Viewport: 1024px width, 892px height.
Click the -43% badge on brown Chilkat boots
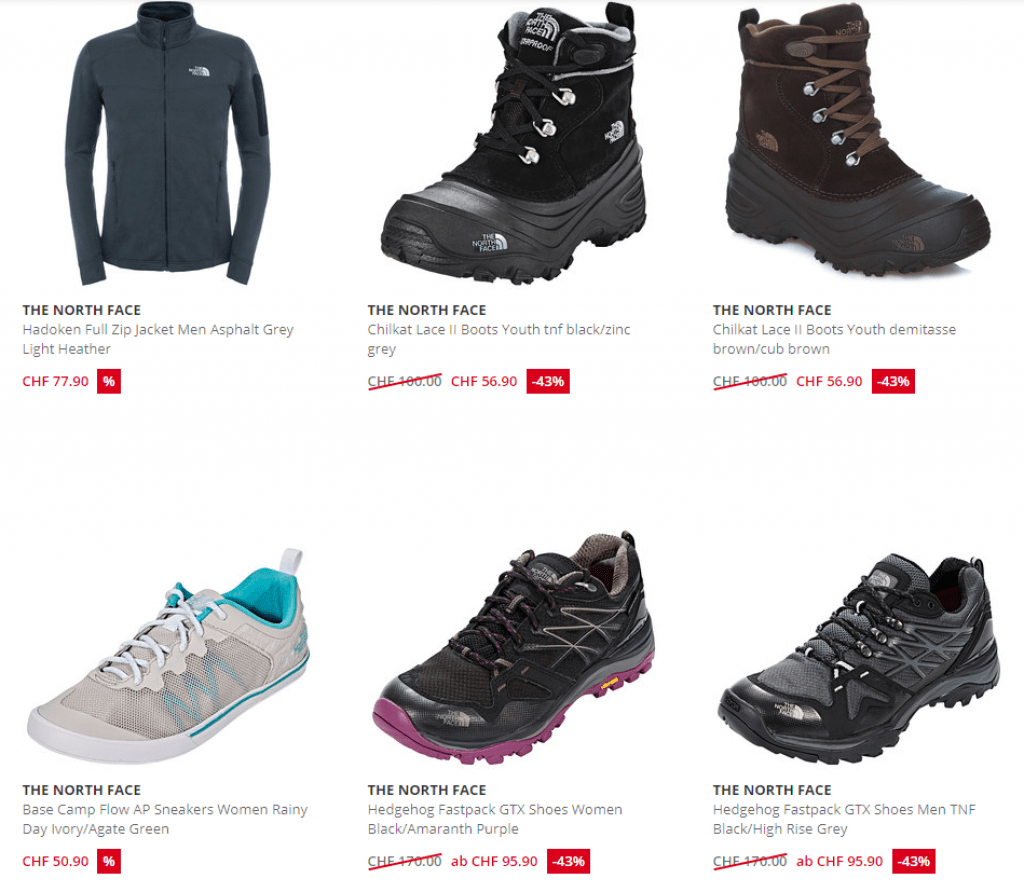click(893, 381)
